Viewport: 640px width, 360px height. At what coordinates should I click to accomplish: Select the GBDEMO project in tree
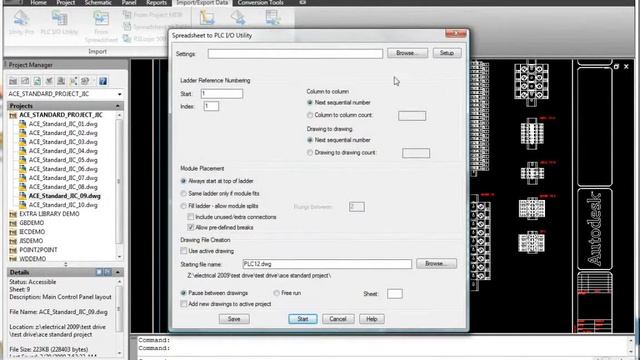[31, 223]
